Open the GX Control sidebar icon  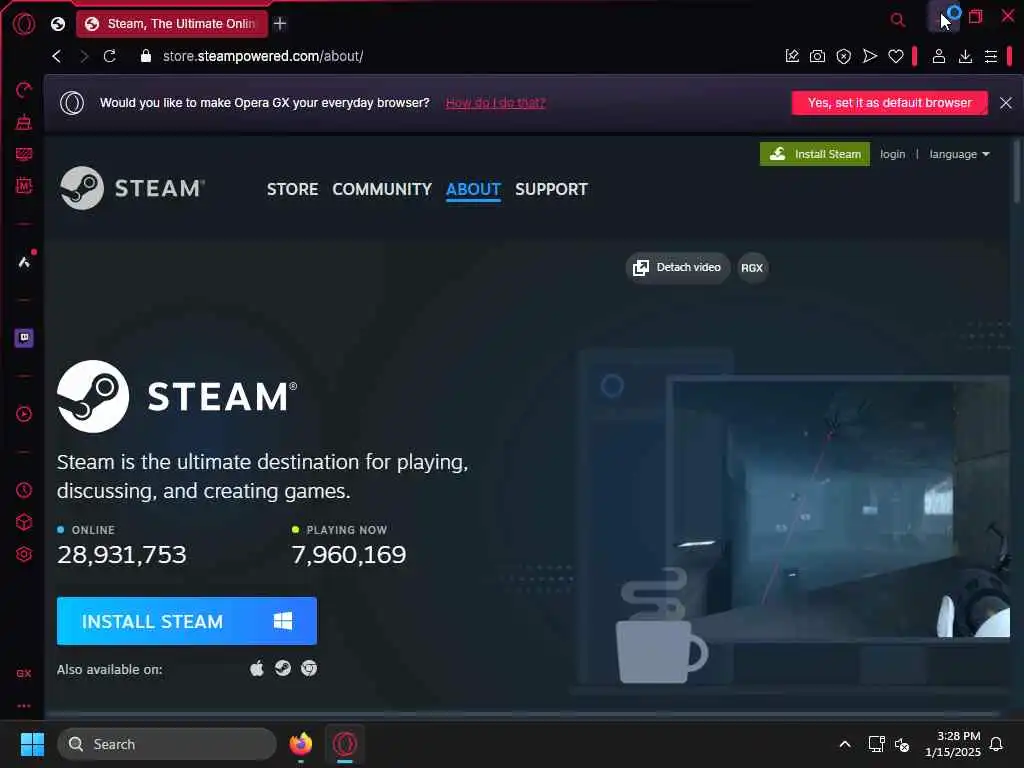coord(24,89)
